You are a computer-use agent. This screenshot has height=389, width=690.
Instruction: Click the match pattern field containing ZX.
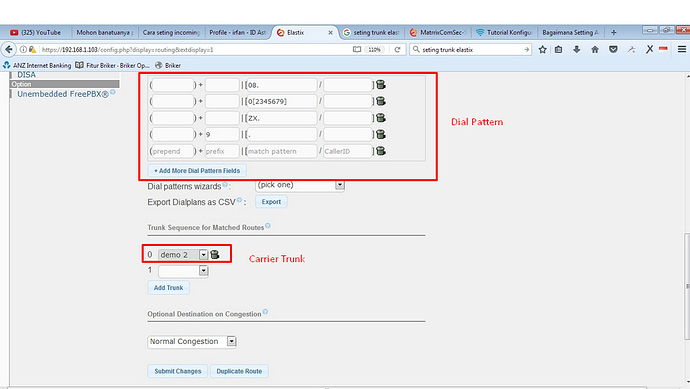click(x=282, y=118)
